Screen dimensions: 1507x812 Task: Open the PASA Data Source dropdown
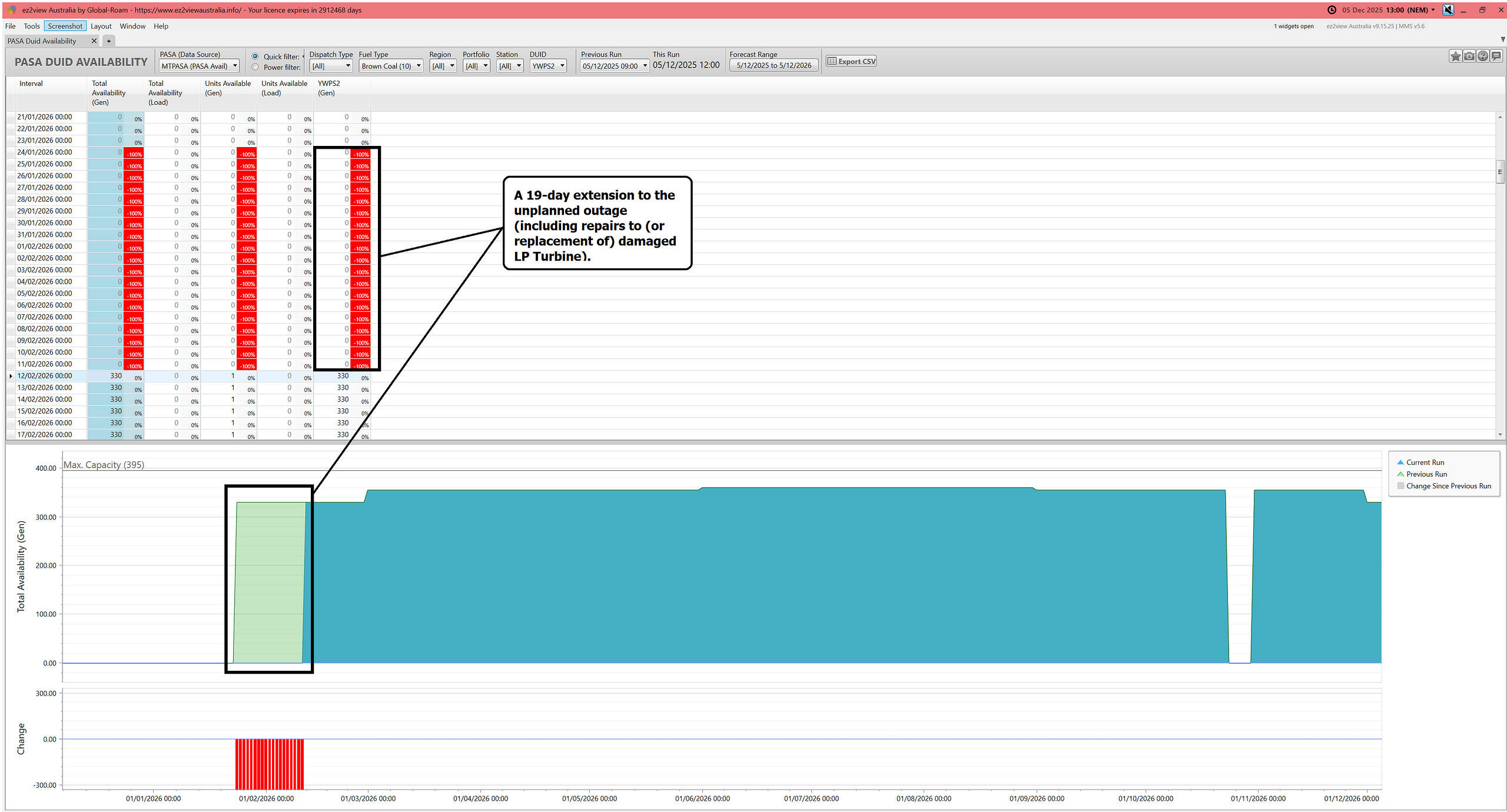[x=199, y=66]
